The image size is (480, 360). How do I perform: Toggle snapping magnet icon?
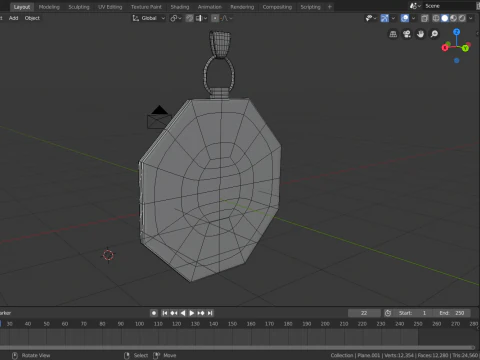[189, 18]
